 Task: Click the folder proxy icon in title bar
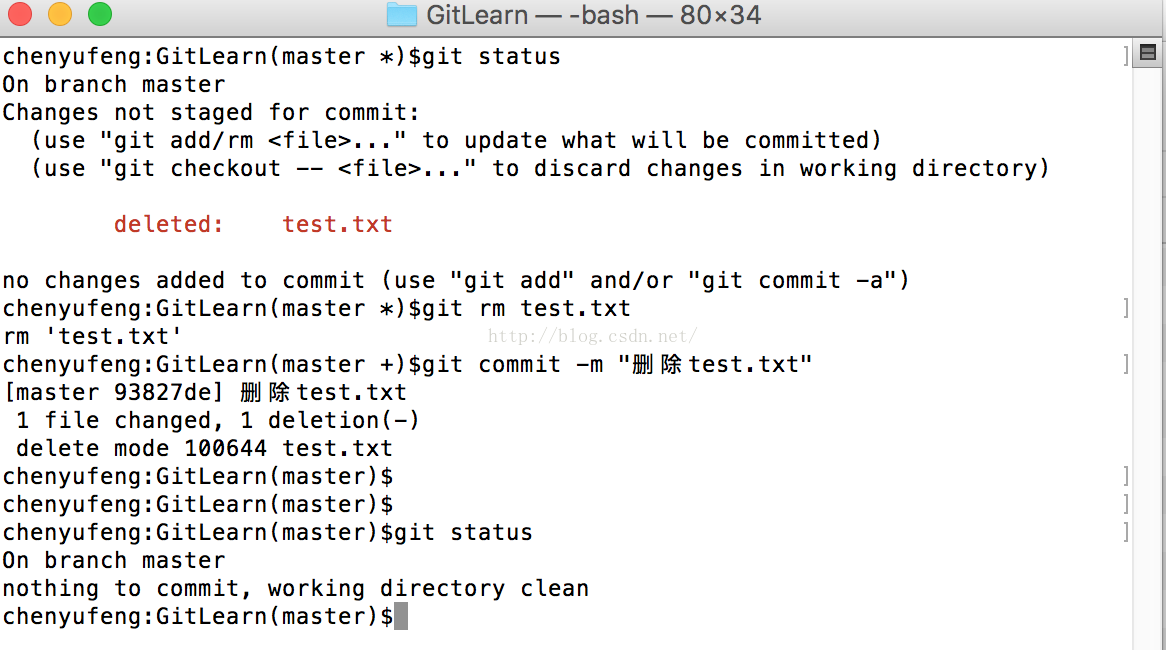pos(402,15)
